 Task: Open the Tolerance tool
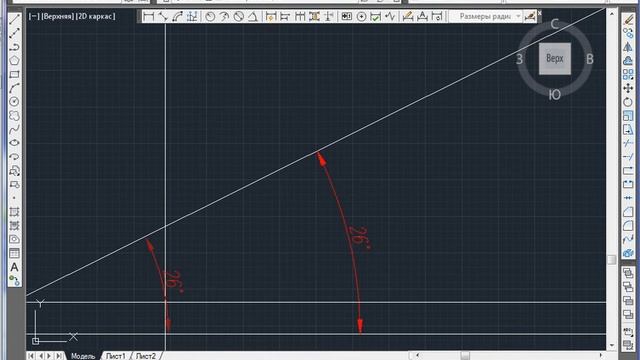tap(347, 16)
